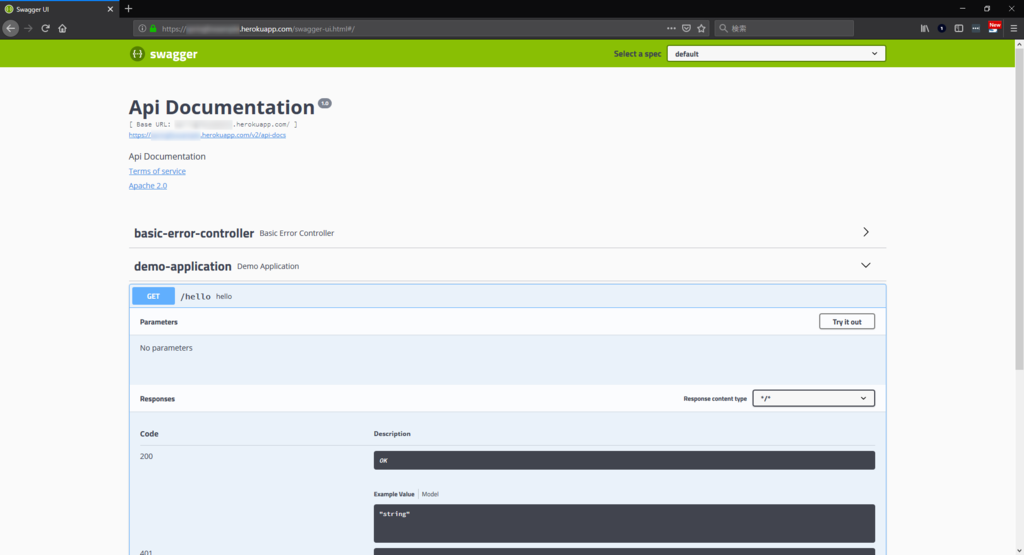Click the Parameters section header
This screenshot has height=555, width=1024.
(159, 322)
